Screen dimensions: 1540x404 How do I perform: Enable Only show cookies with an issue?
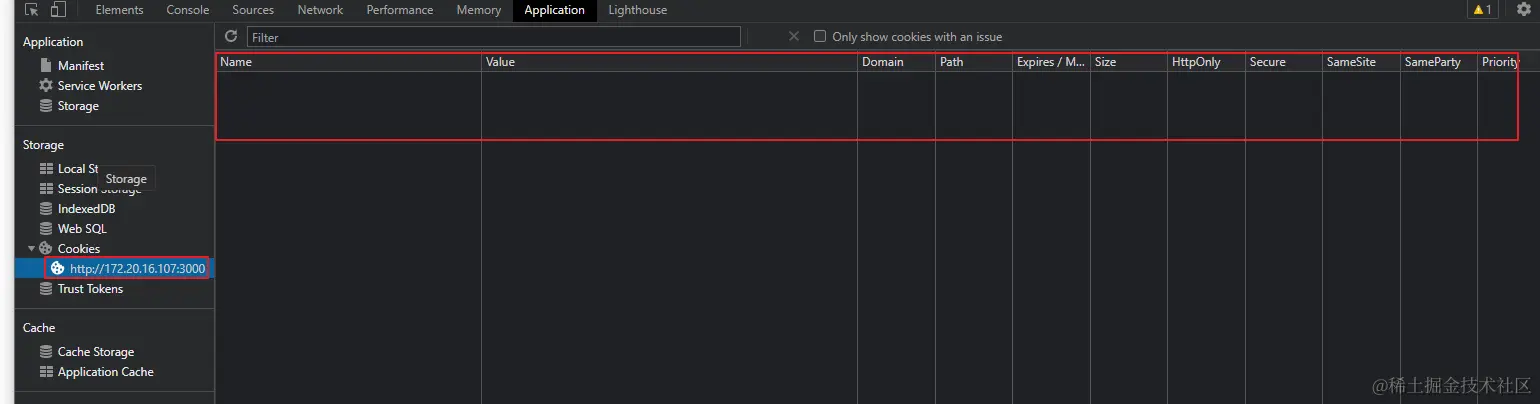[x=820, y=36]
